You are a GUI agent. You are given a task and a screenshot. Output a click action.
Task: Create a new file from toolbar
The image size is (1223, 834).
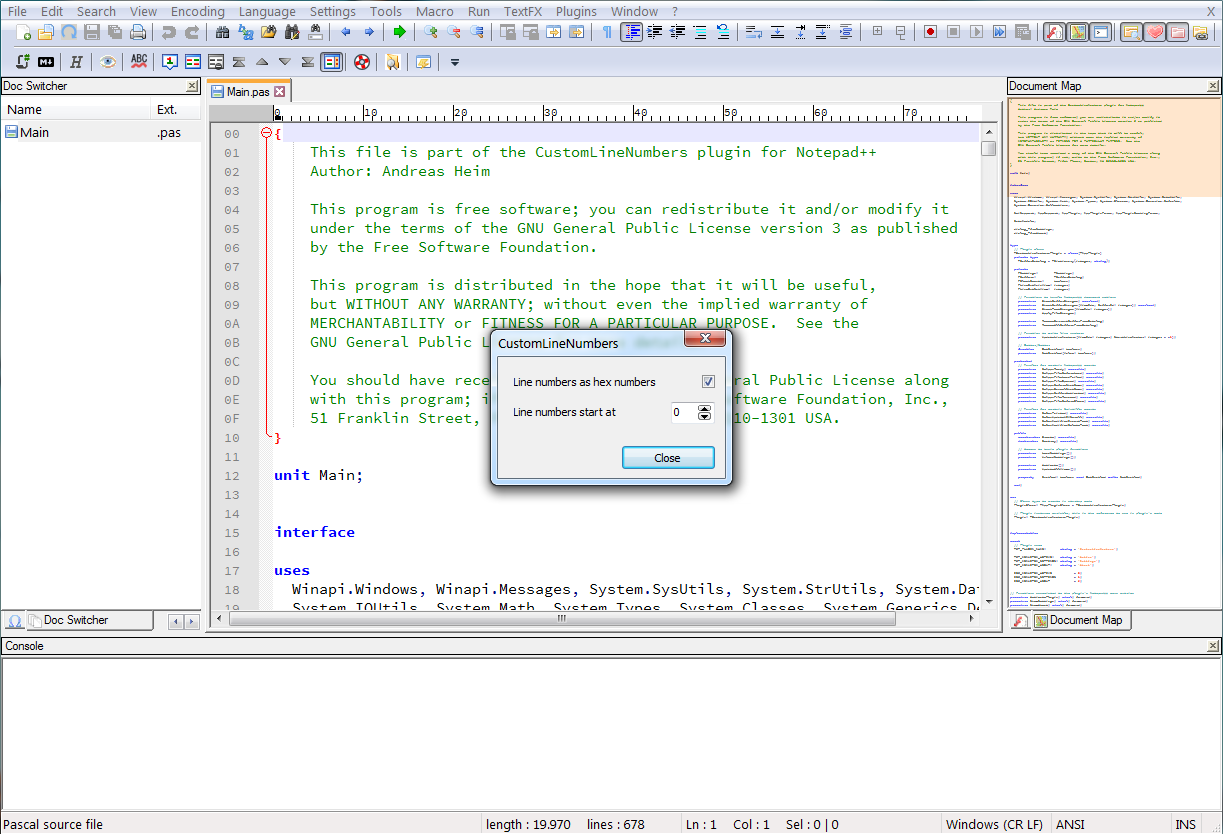click(23, 32)
